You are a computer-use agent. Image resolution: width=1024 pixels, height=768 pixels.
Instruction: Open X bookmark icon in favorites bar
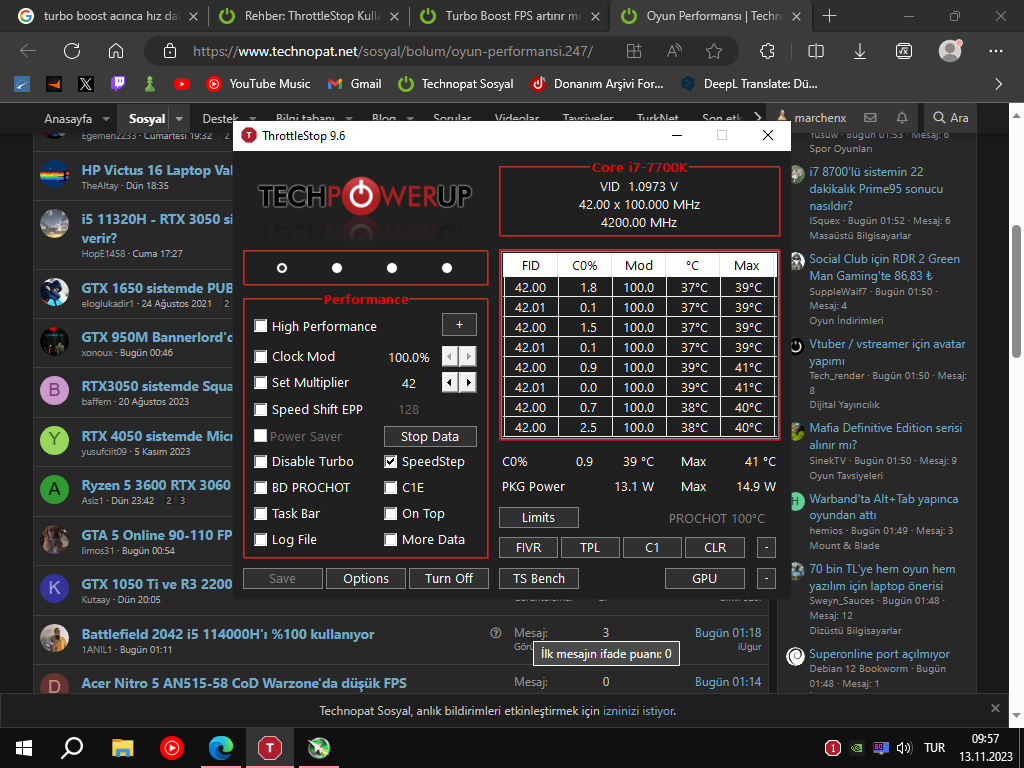click(86, 84)
